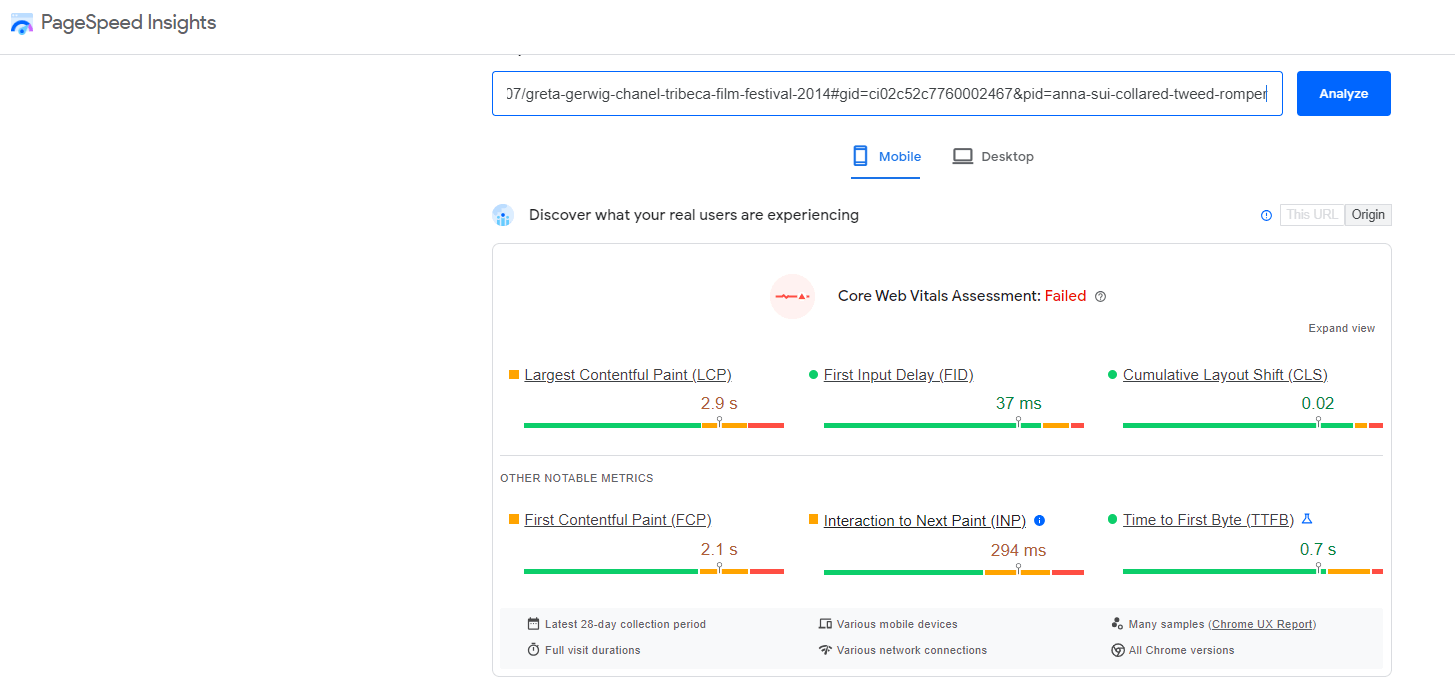
Task: Select the Desktop tab
Action: point(993,157)
